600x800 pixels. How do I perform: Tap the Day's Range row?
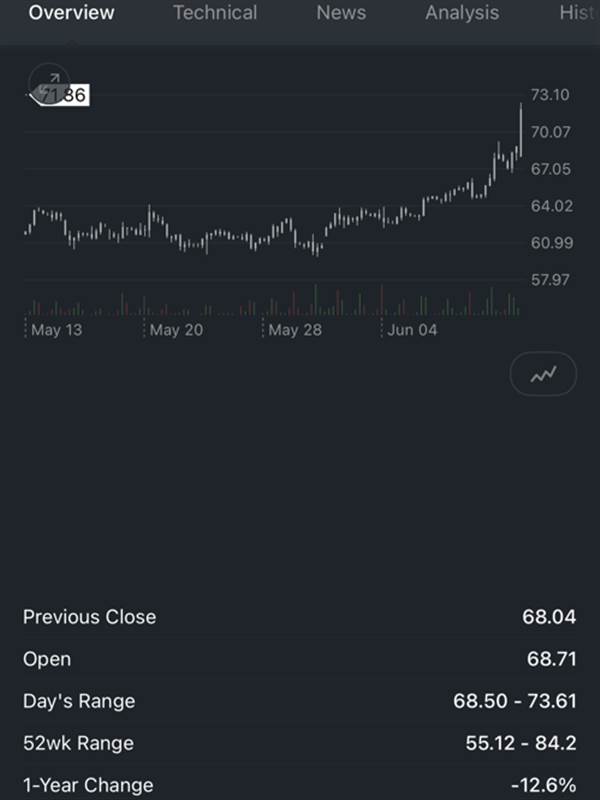299,701
